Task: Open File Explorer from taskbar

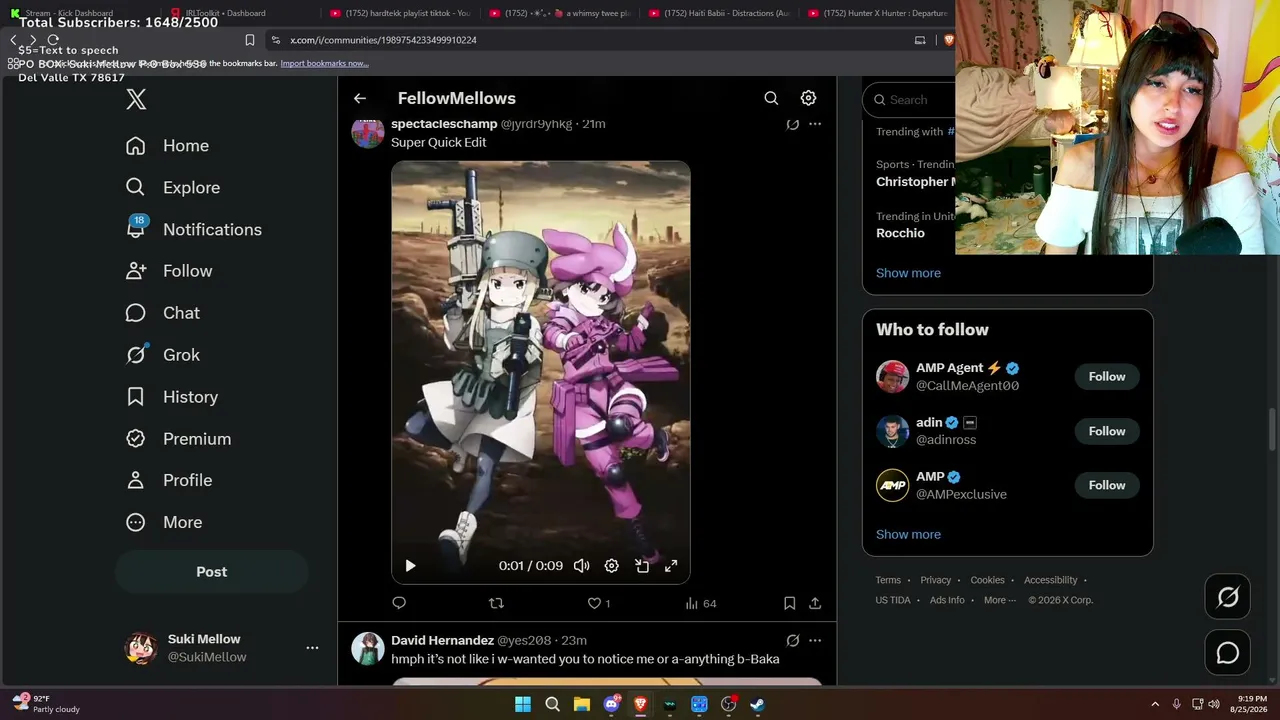Action: coord(581,704)
